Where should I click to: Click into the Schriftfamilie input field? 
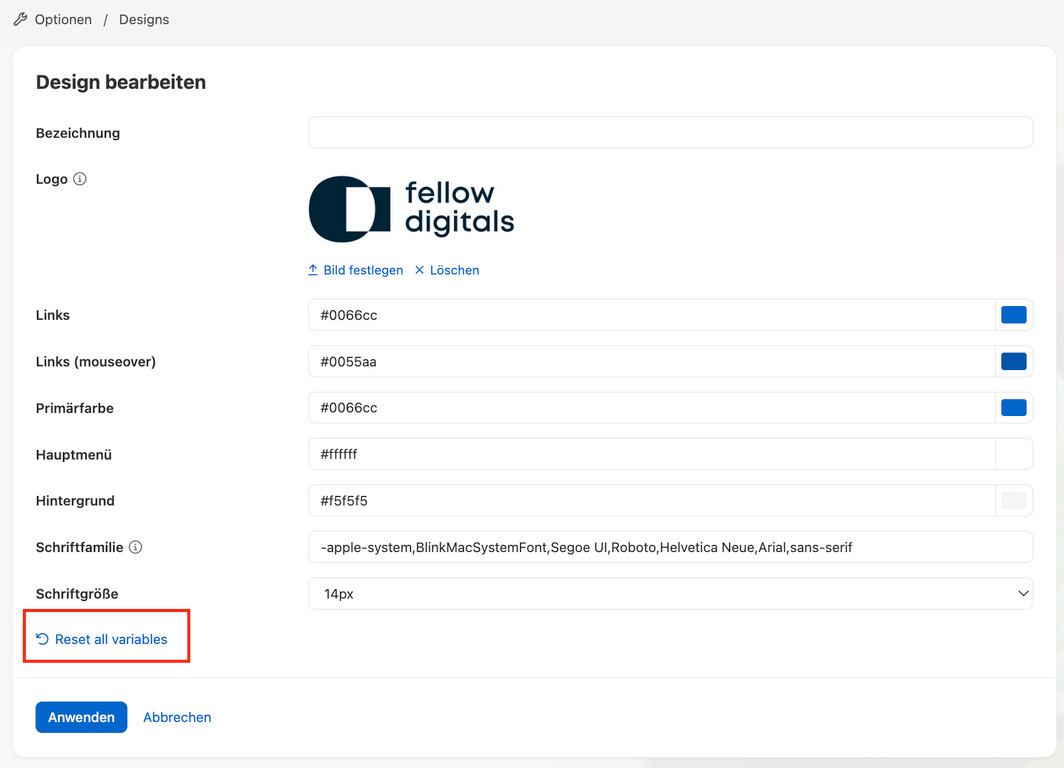(x=670, y=547)
